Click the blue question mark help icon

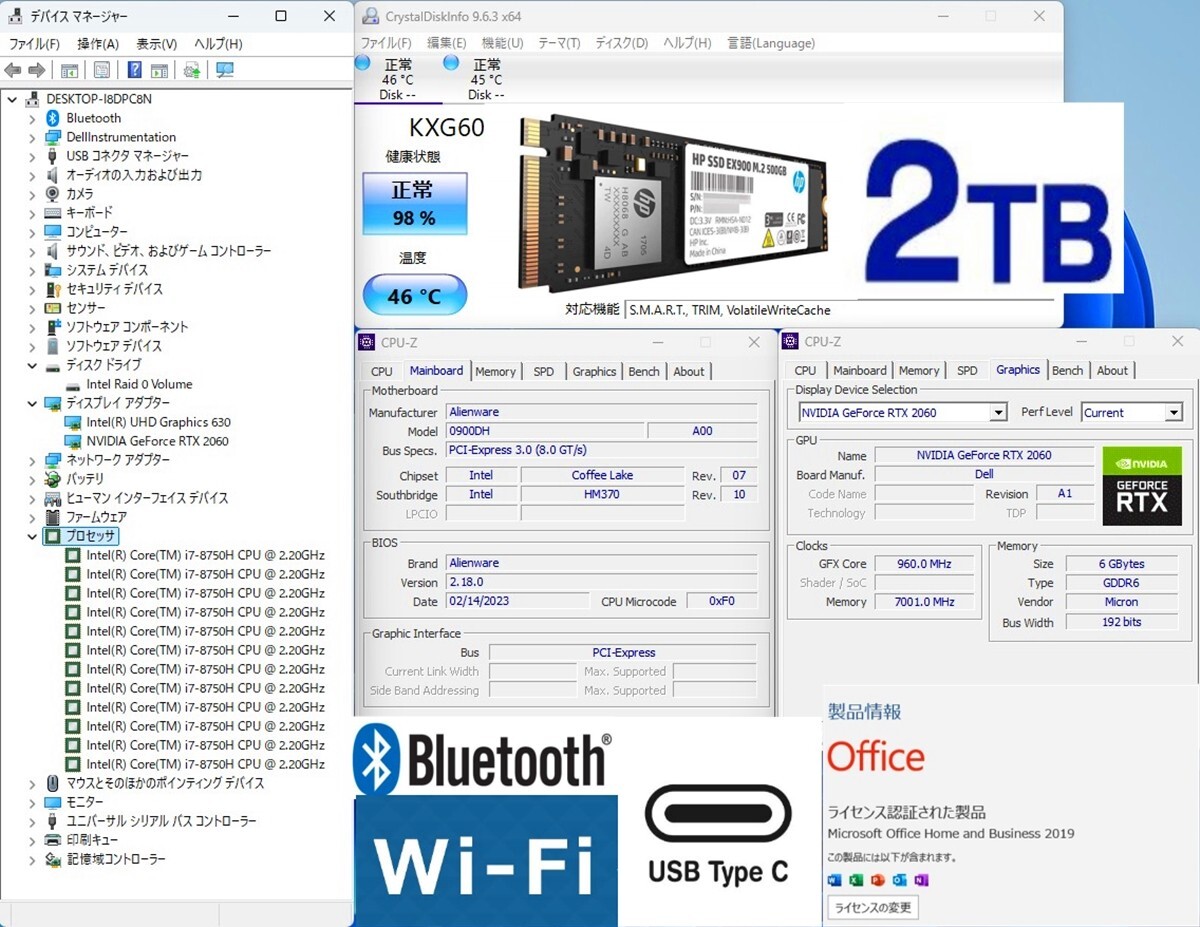point(134,70)
